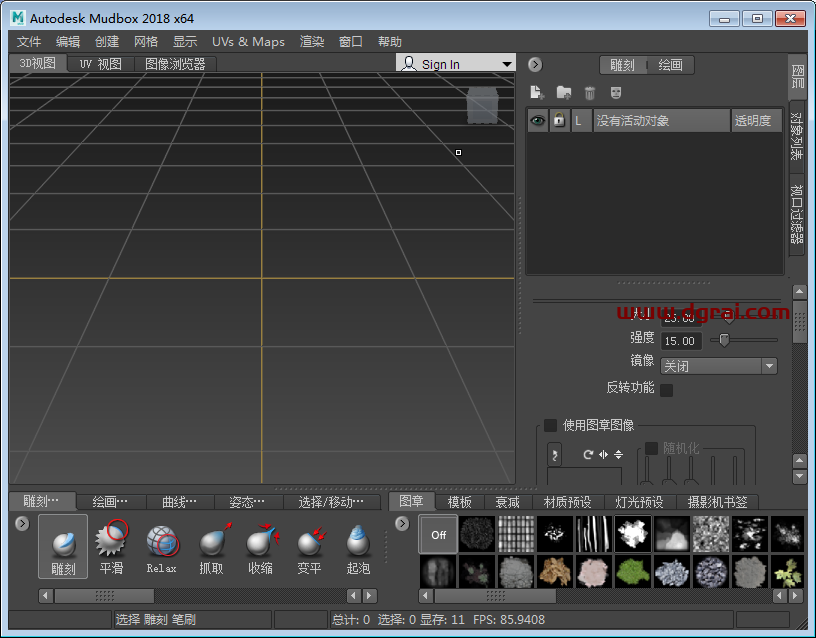
Task: Switch to the 衰减 tab
Action: 507,502
